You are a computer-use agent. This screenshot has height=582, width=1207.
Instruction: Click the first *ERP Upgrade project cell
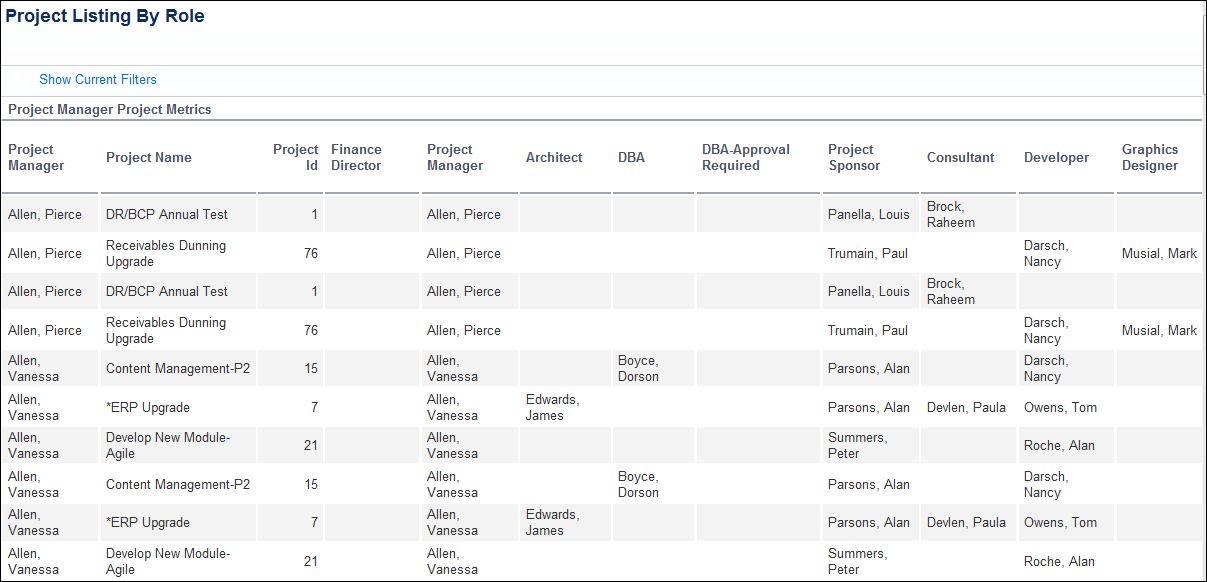[148, 408]
